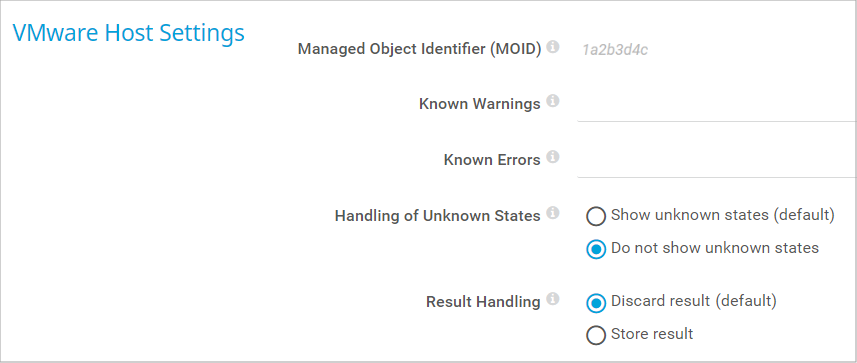Show help for Known Errors

(553, 157)
